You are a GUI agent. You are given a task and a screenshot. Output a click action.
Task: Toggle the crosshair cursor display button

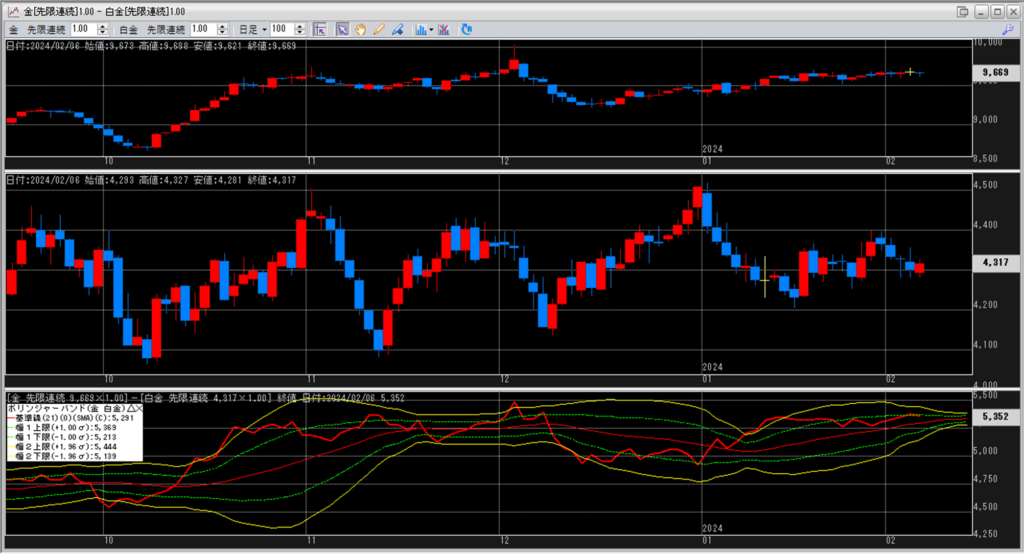(x=320, y=30)
